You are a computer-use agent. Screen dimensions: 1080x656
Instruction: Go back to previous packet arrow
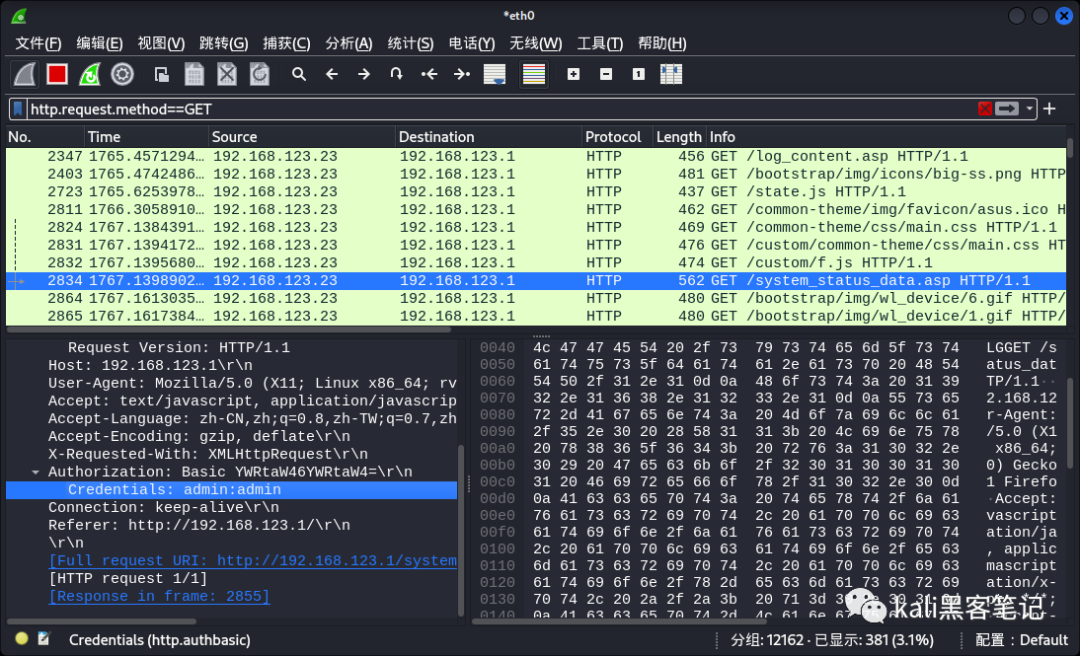point(331,74)
